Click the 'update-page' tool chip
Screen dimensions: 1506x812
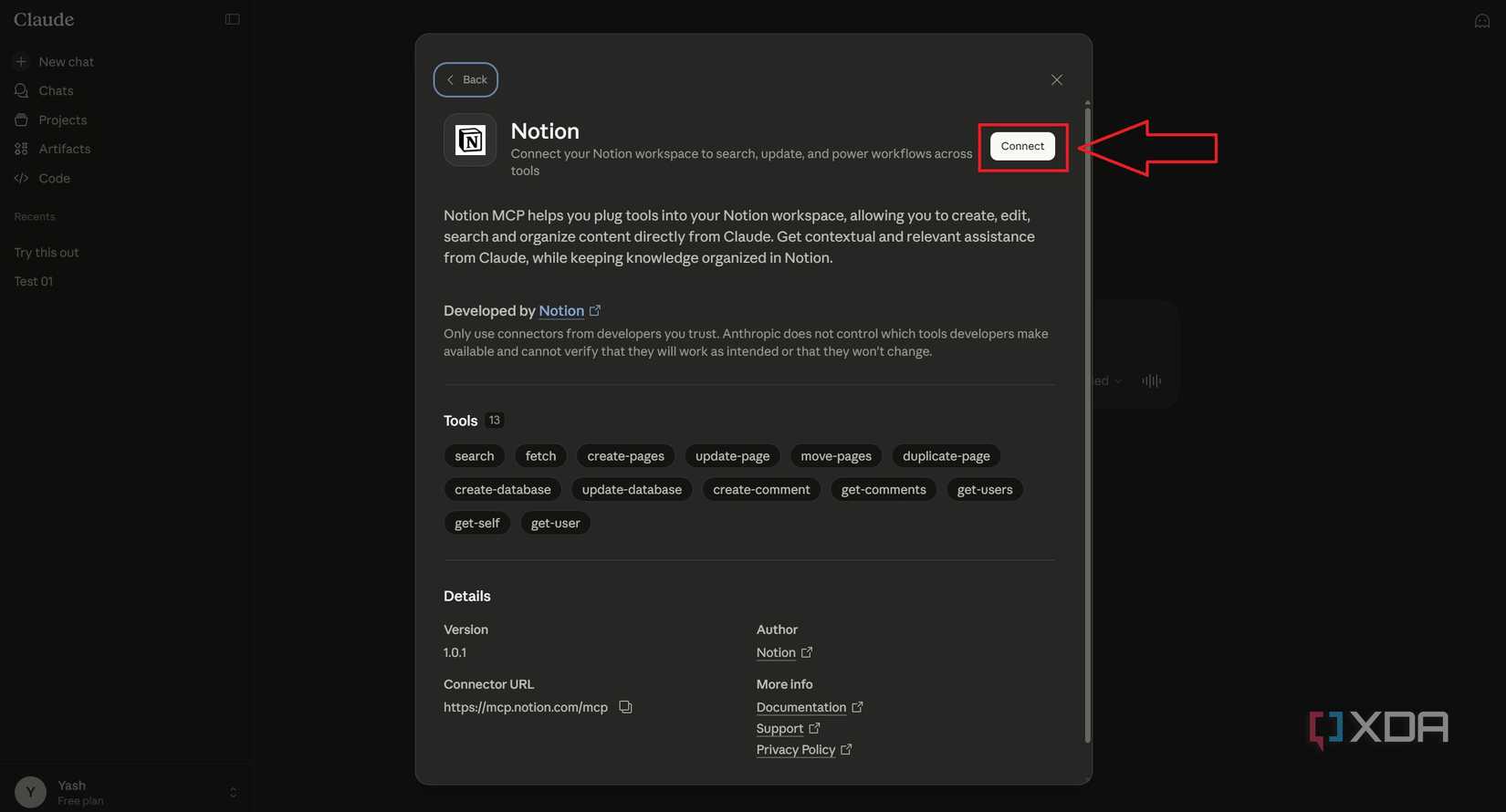pyautogui.click(x=732, y=456)
